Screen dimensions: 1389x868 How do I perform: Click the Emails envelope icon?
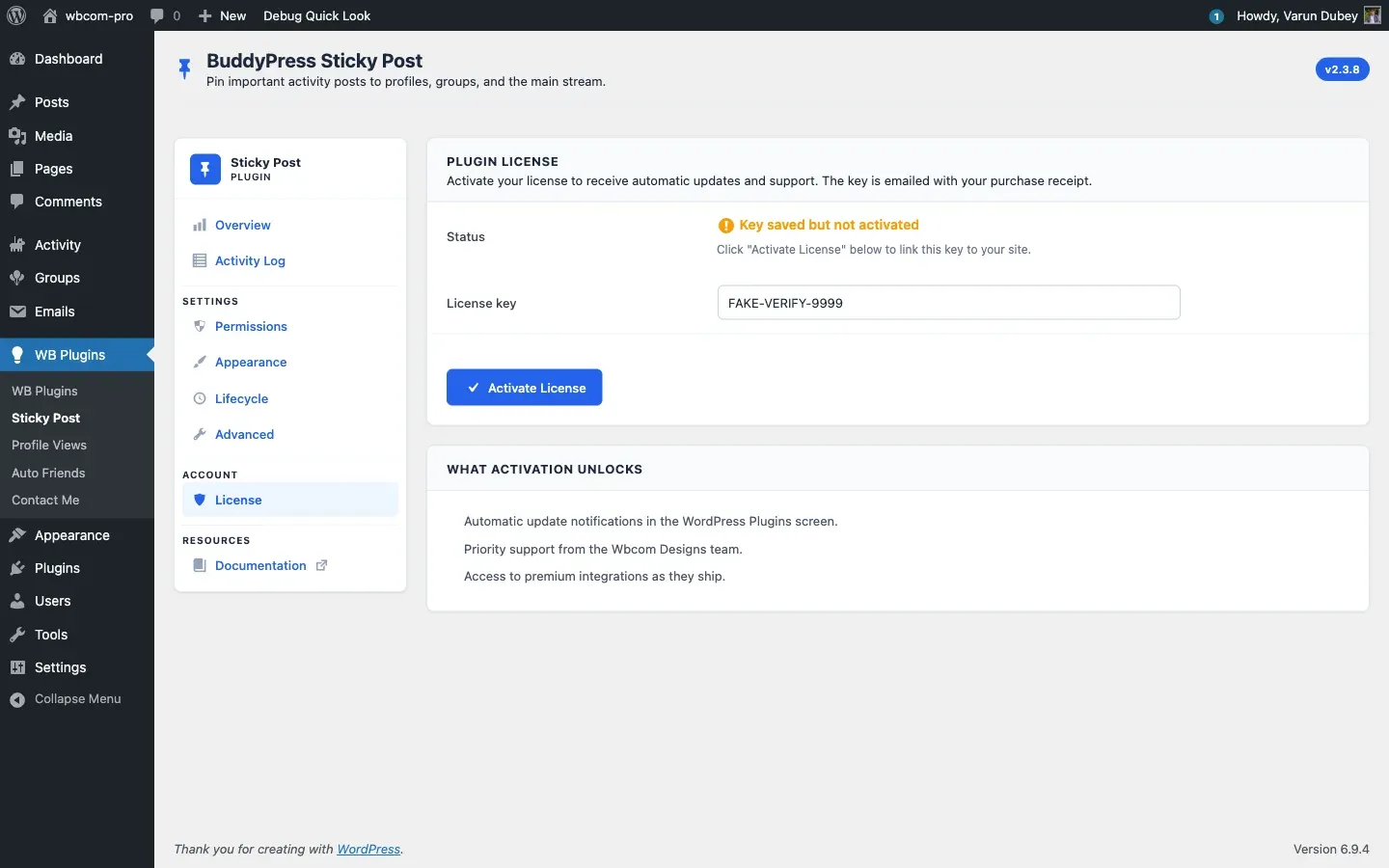[17, 312]
